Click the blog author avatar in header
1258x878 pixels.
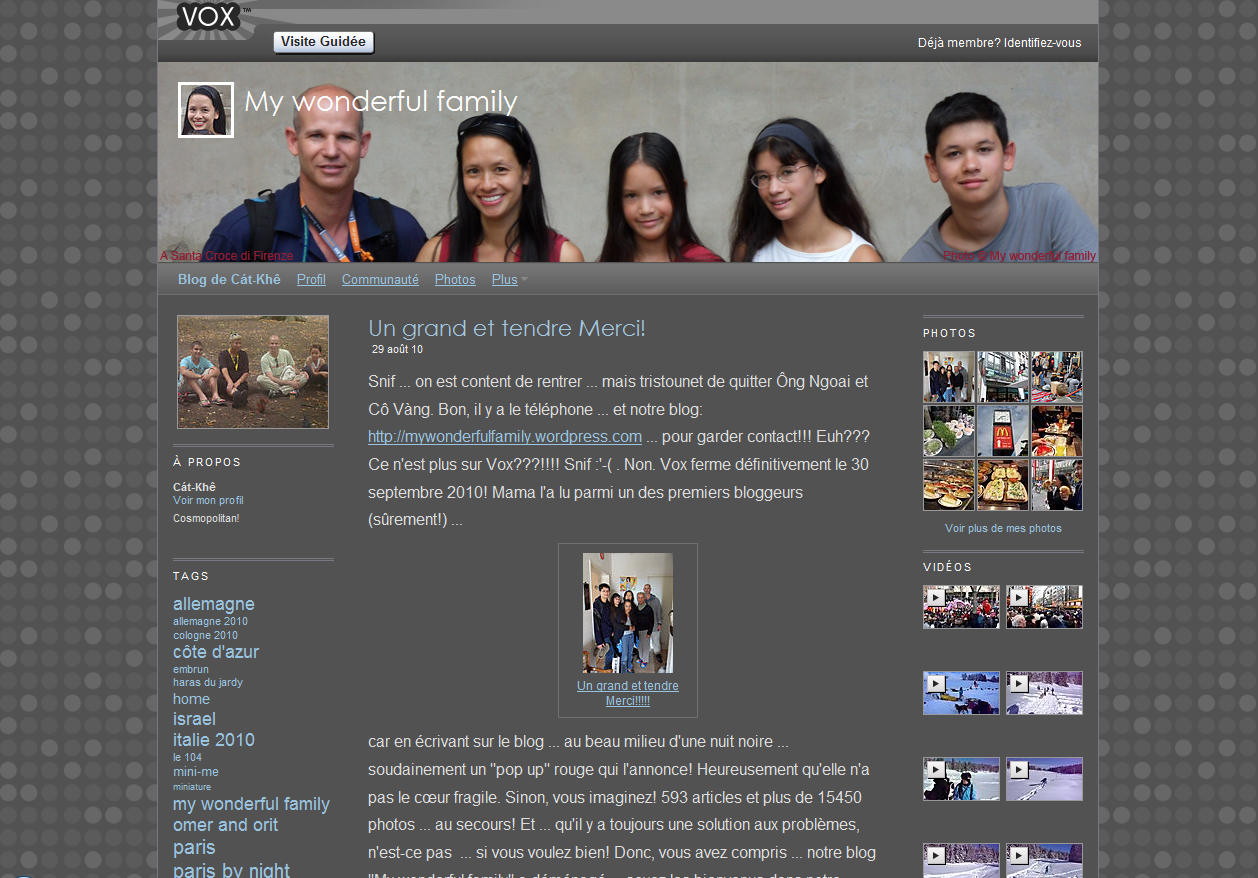pyautogui.click(x=206, y=110)
